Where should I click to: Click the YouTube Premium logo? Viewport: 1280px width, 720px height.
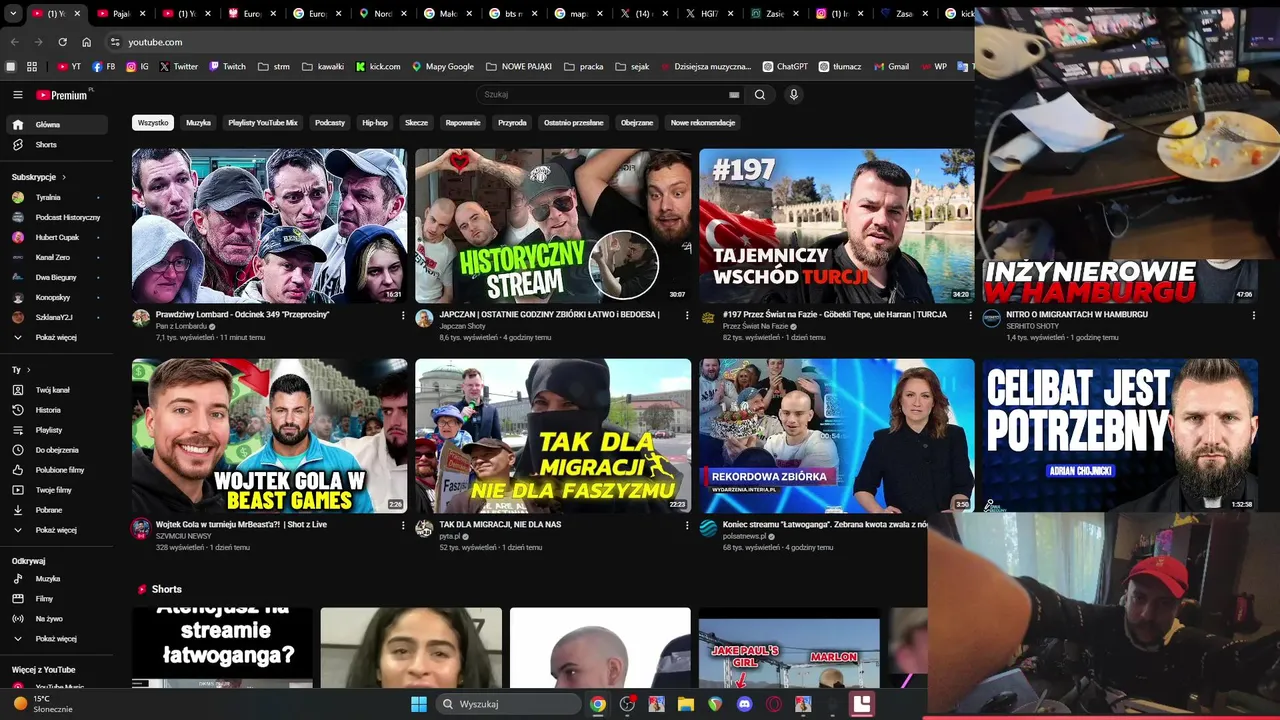64,95
